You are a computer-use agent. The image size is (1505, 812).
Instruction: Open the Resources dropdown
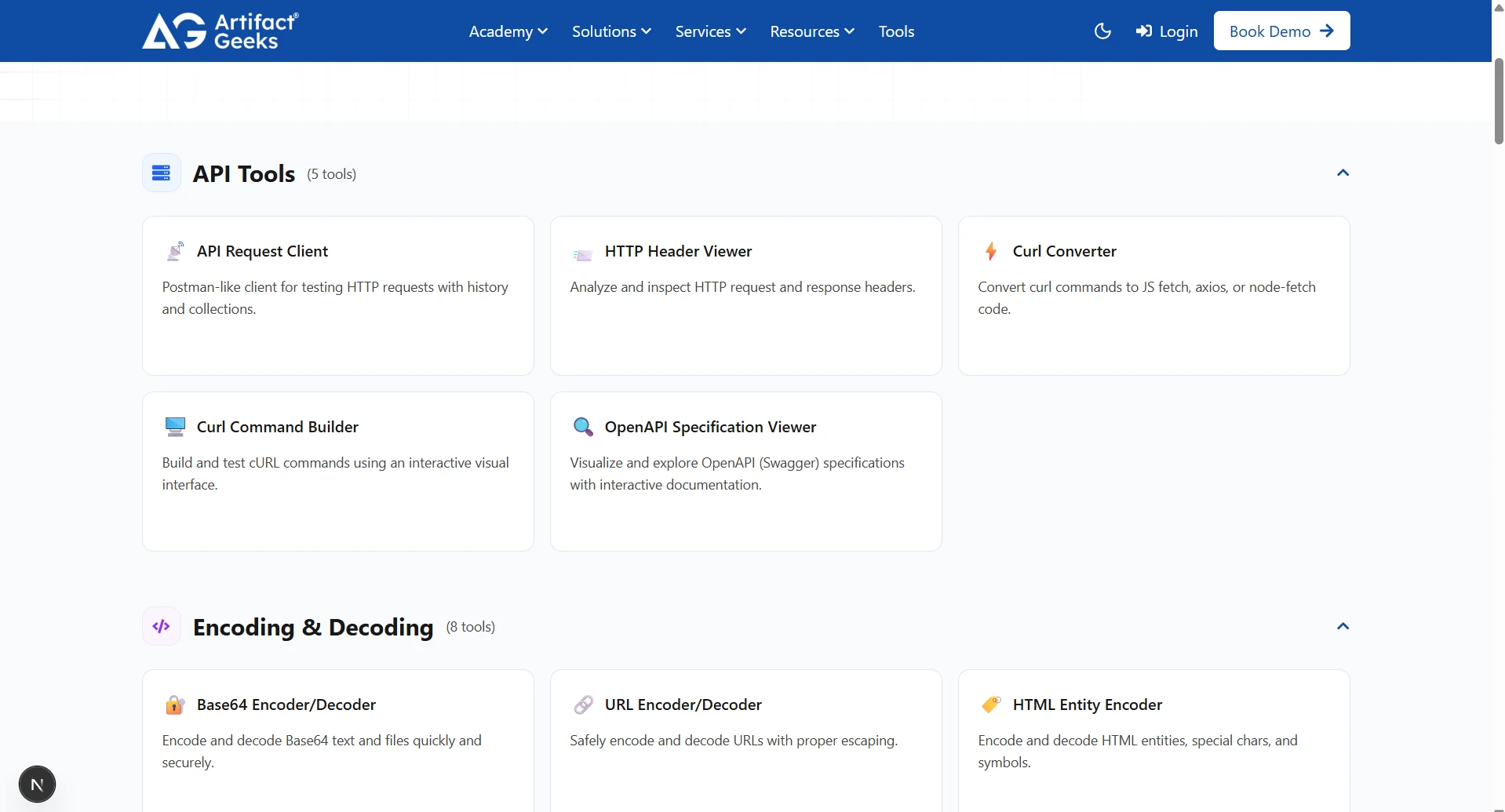click(811, 31)
